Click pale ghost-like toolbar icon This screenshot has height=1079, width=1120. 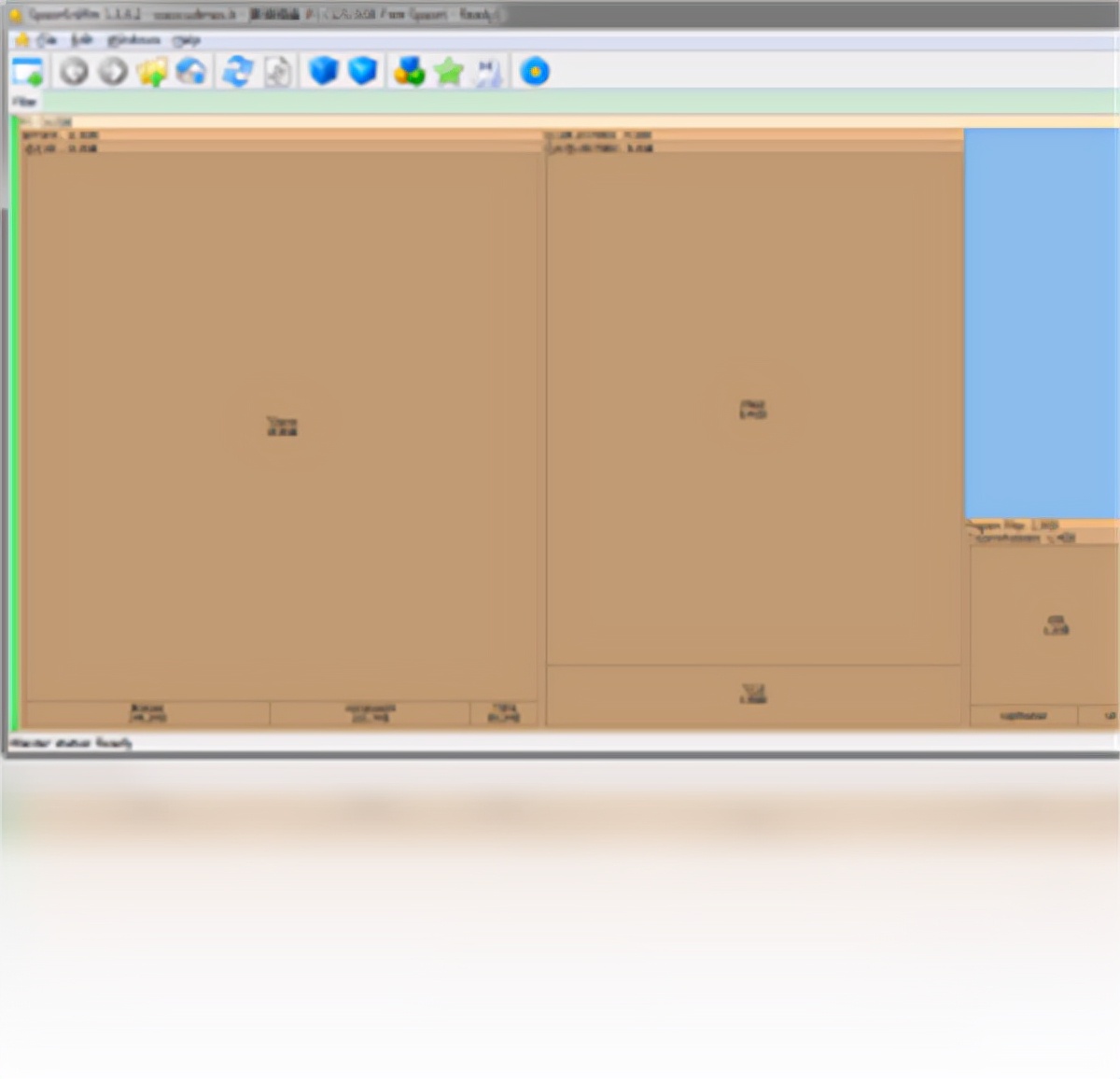coord(488,71)
